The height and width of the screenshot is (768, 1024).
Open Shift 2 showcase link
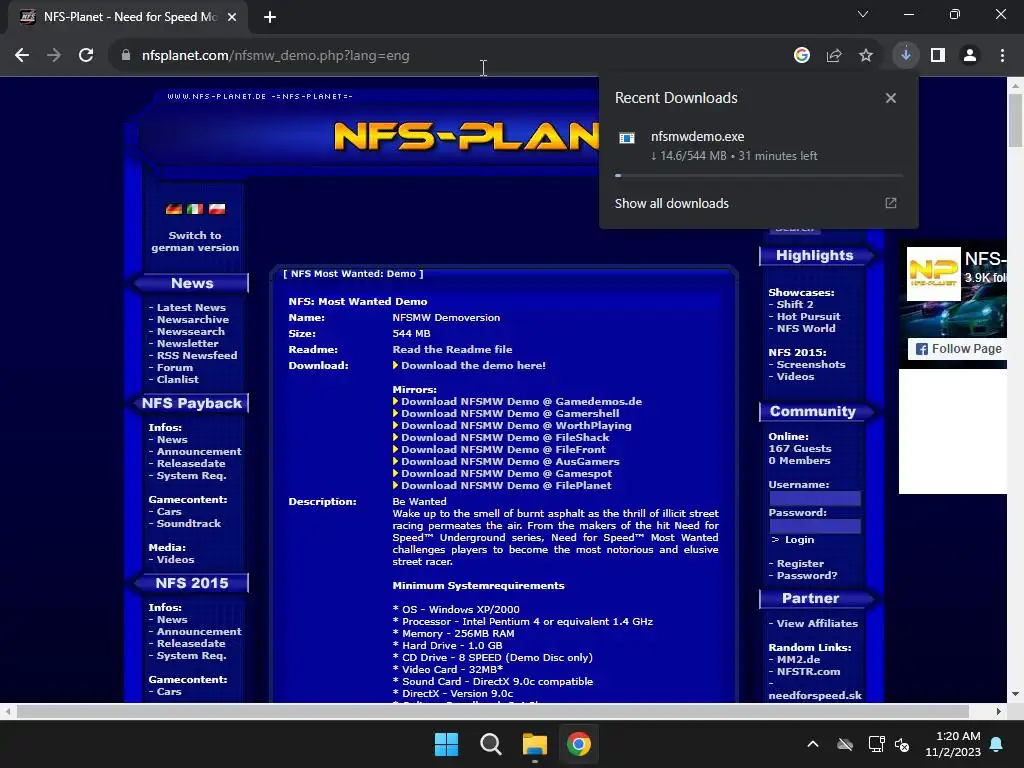click(x=795, y=304)
